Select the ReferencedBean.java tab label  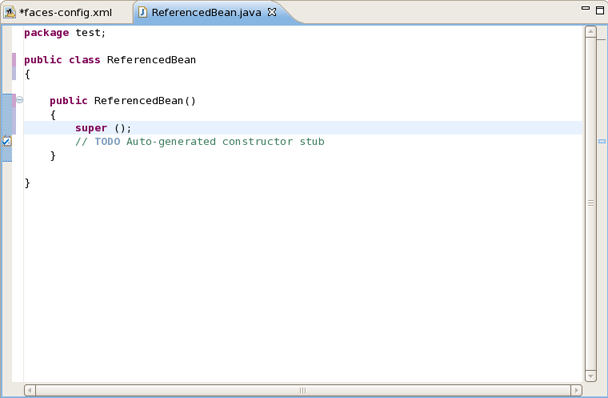(x=206, y=12)
